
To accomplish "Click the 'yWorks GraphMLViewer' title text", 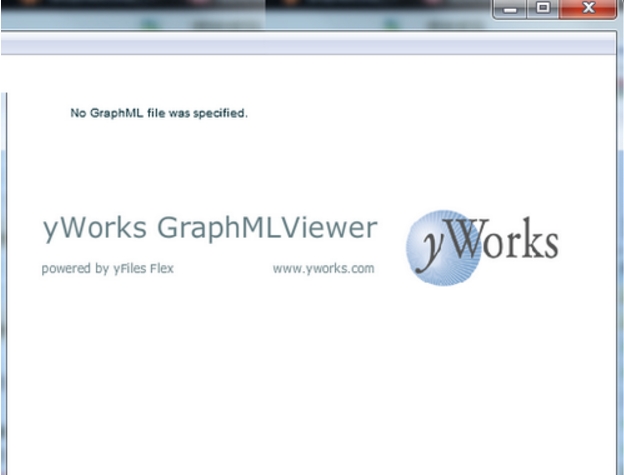I will click(x=210, y=228).
